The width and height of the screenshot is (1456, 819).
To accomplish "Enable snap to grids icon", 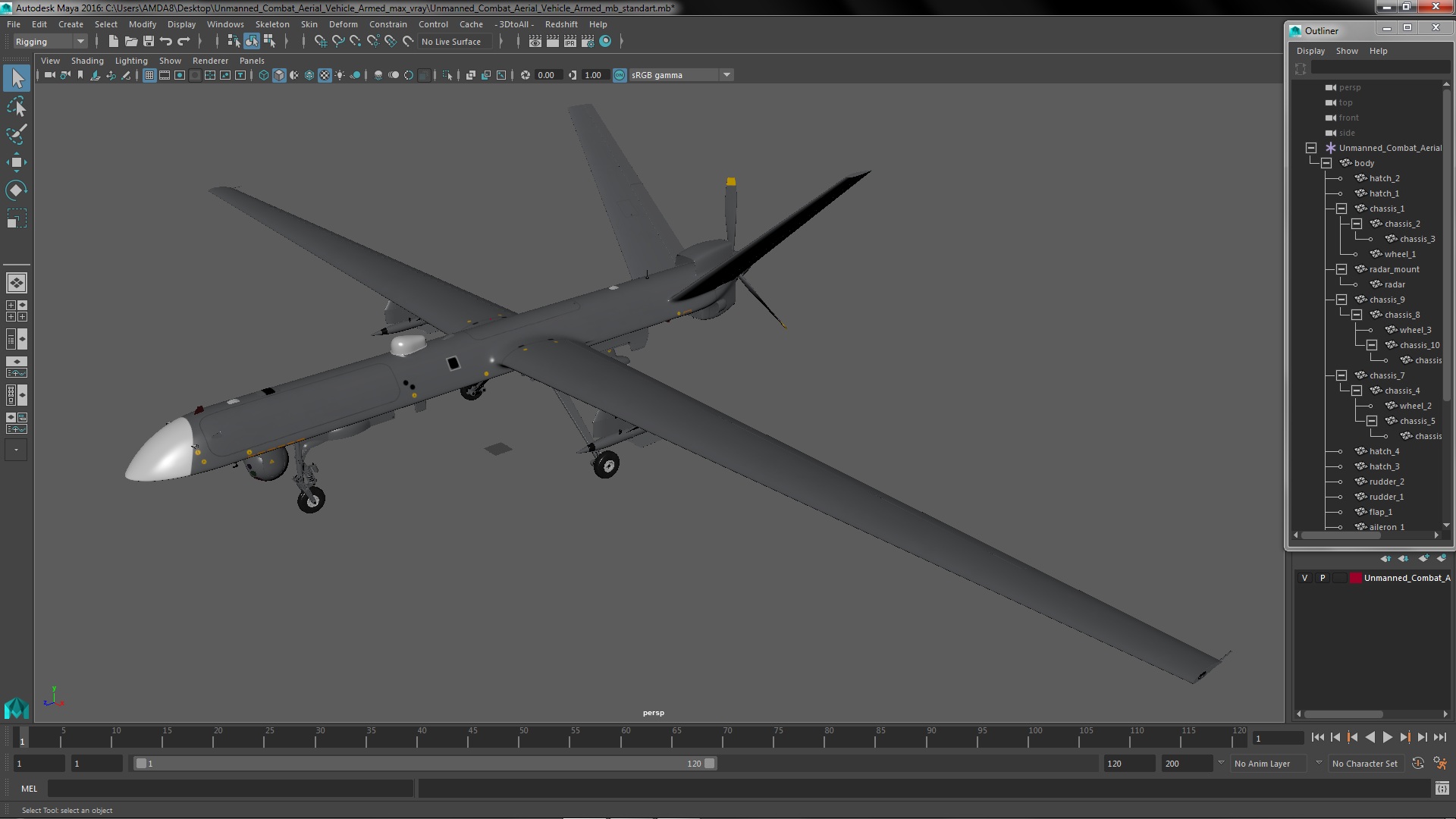I will point(321,42).
